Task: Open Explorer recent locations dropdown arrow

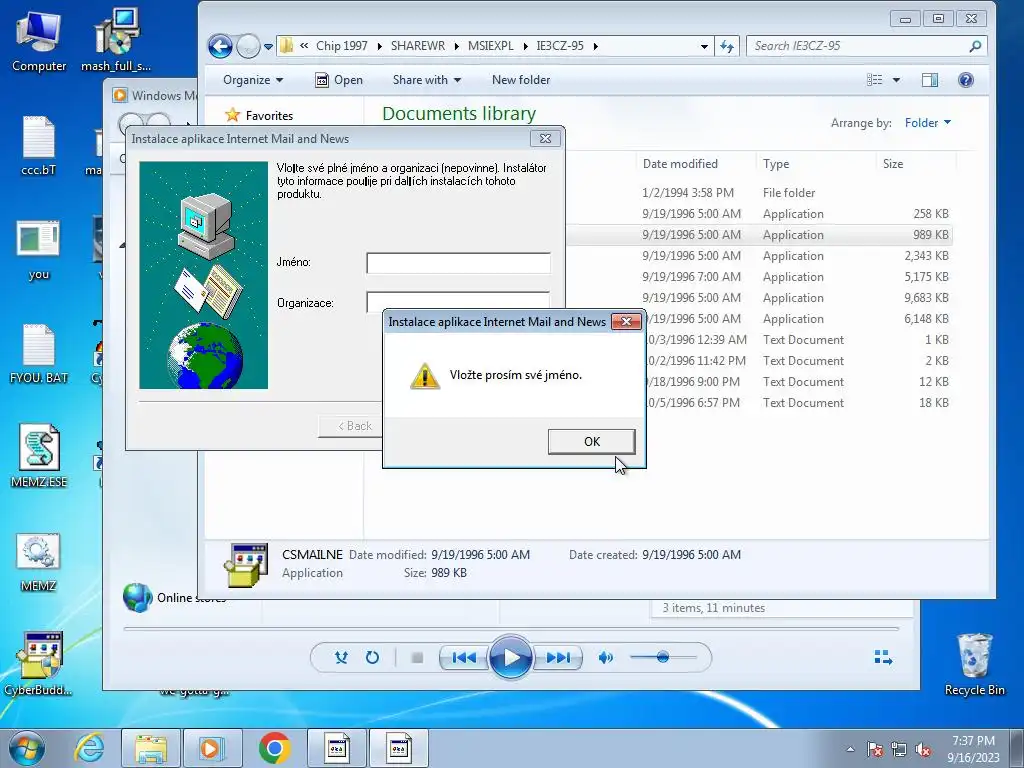Action: point(268,46)
